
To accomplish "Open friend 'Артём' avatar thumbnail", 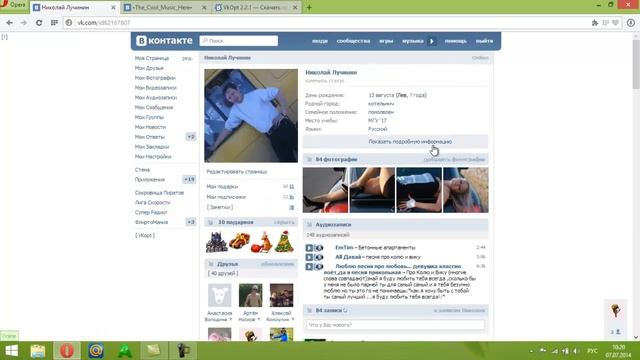I will point(250,295).
